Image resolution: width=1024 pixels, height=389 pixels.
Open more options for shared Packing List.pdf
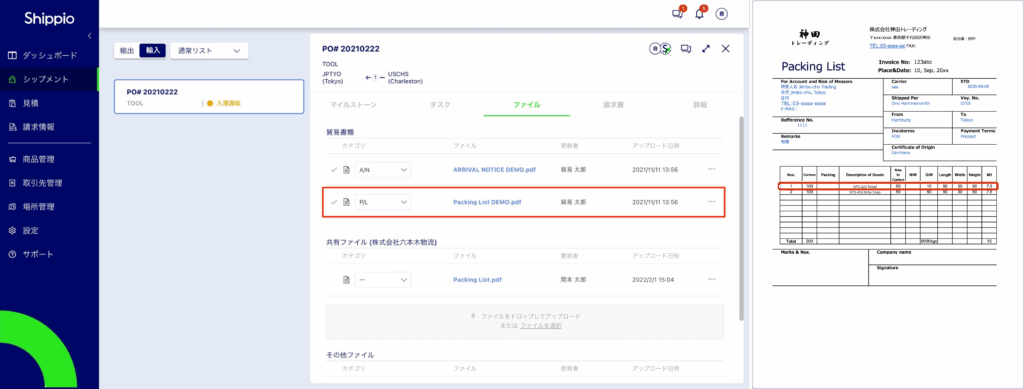tap(712, 279)
